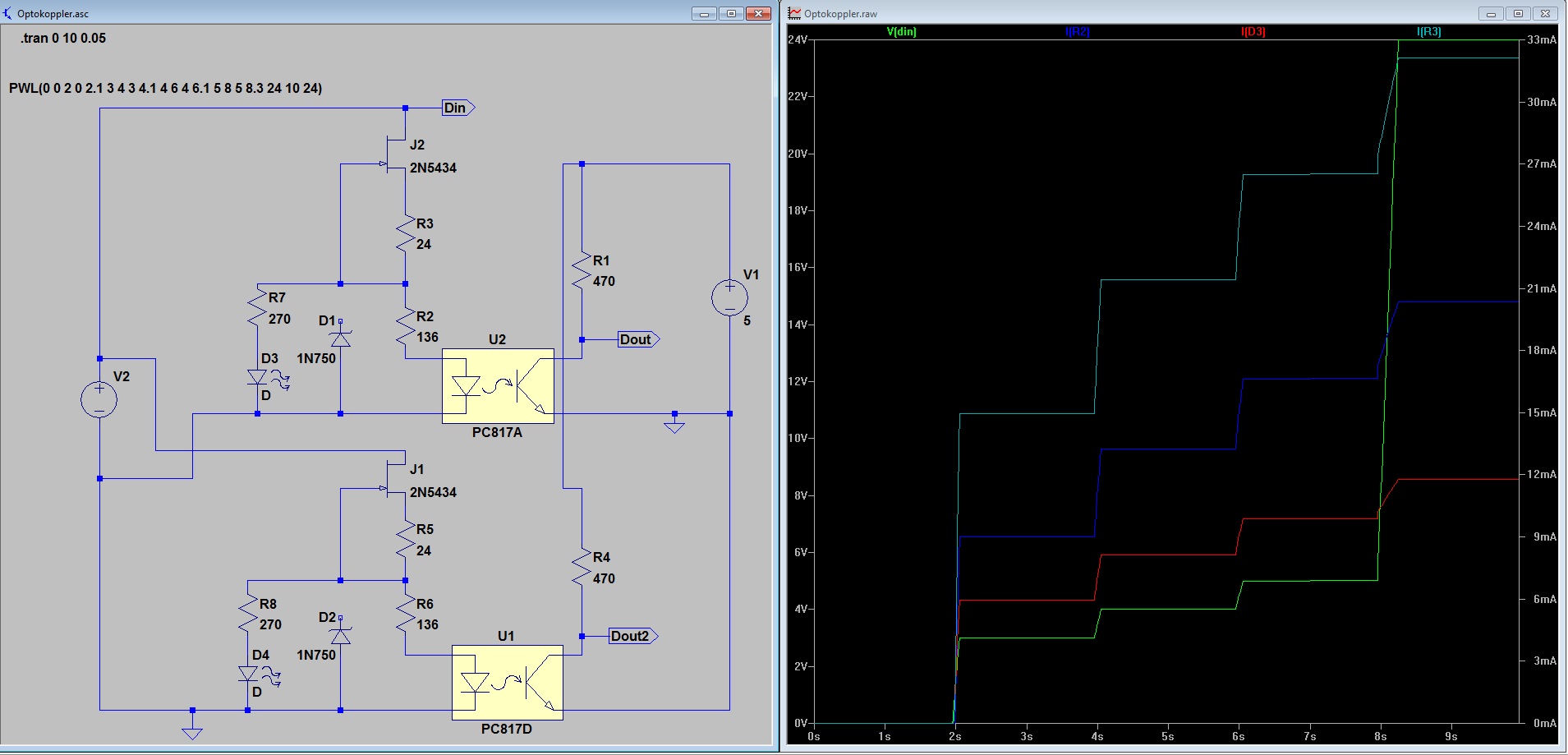Click resistor R3 symbol
This screenshot has height=755, width=1568.
click(405, 233)
